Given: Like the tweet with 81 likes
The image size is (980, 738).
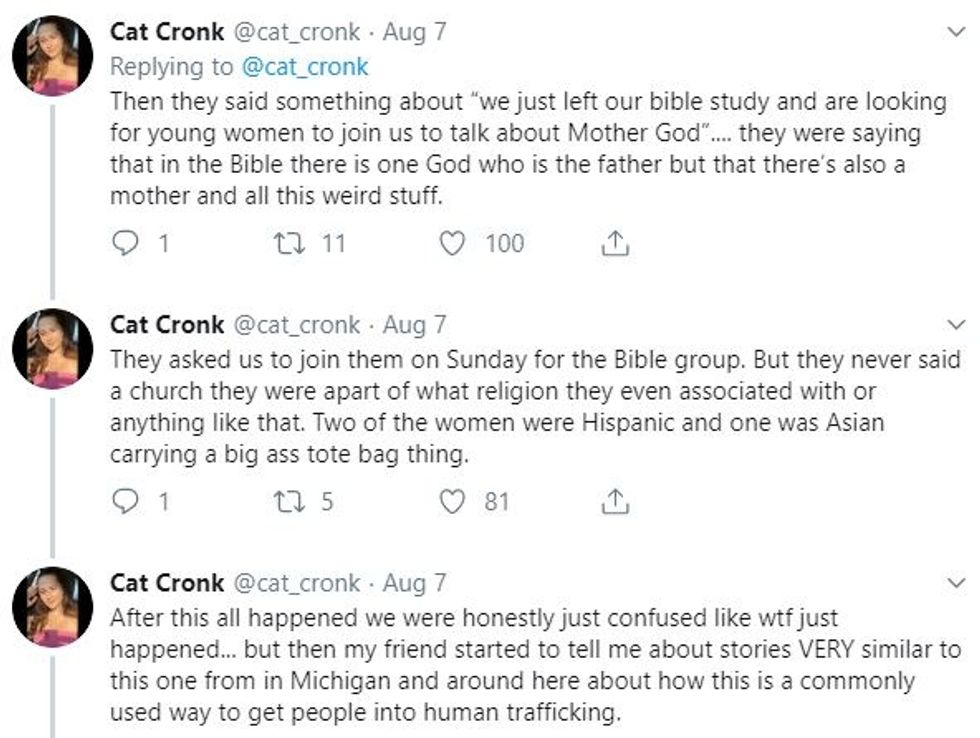Looking at the screenshot, I should point(453,501).
